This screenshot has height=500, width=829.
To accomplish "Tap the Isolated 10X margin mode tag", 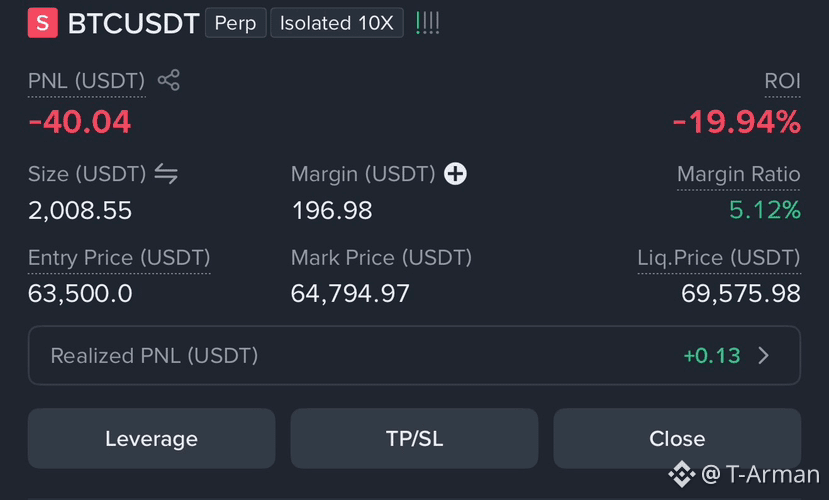I will tap(337, 23).
